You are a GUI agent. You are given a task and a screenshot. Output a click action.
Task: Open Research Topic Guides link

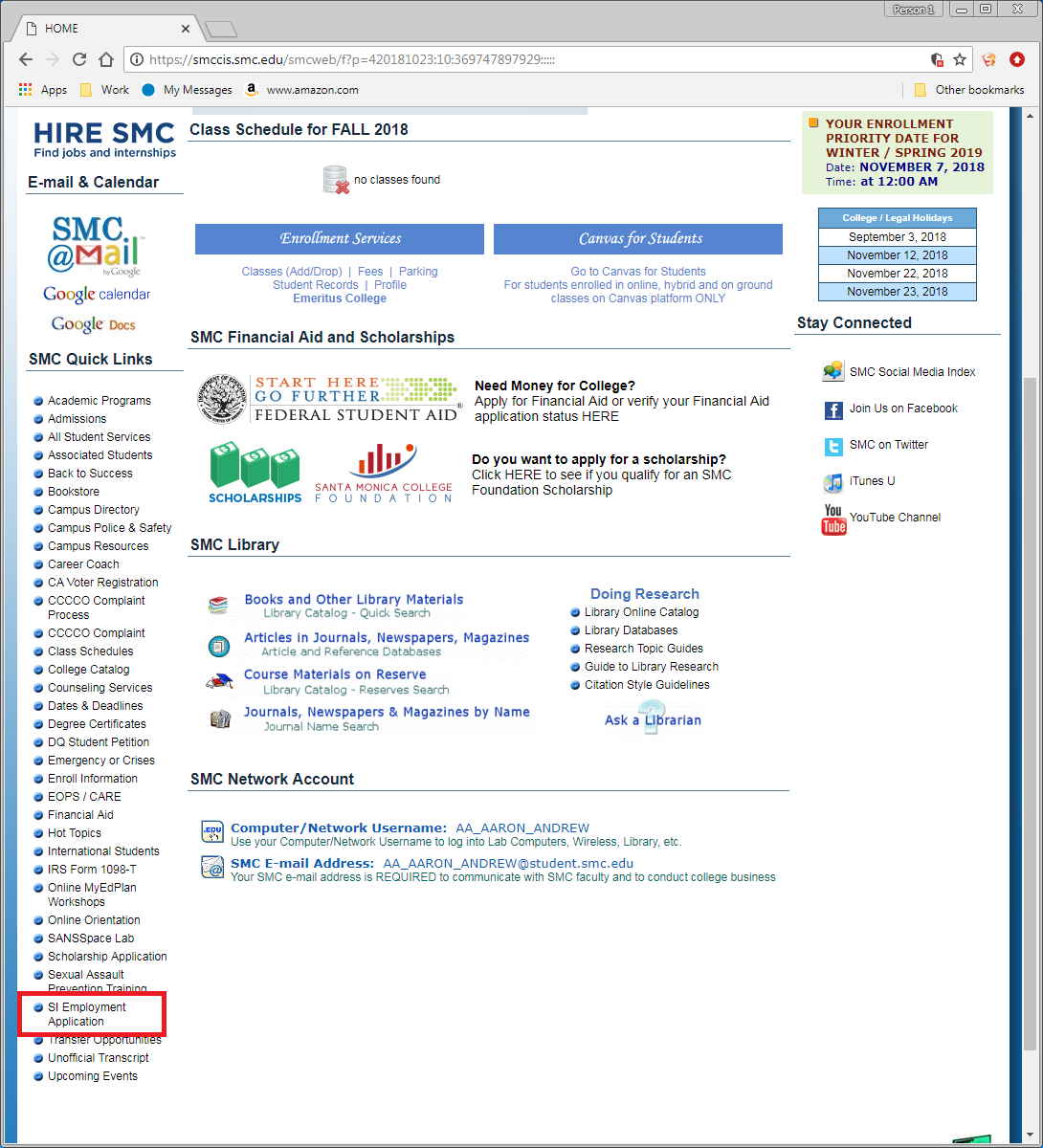(644, 649)
